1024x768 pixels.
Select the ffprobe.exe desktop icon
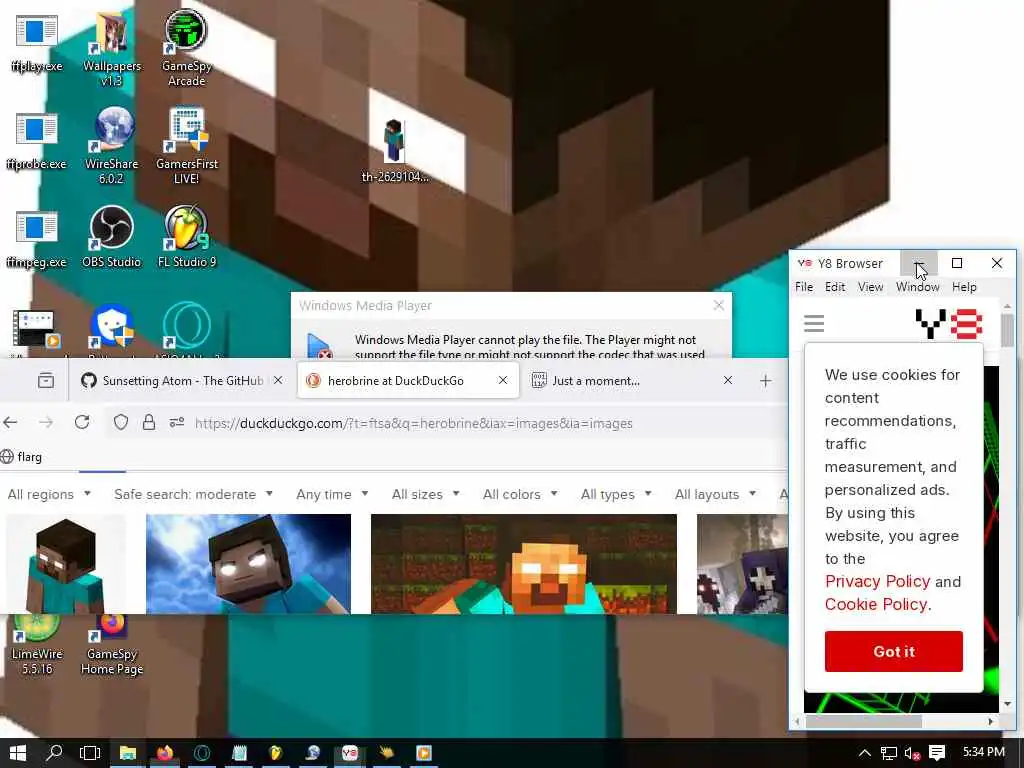click(x=36, y=141)
